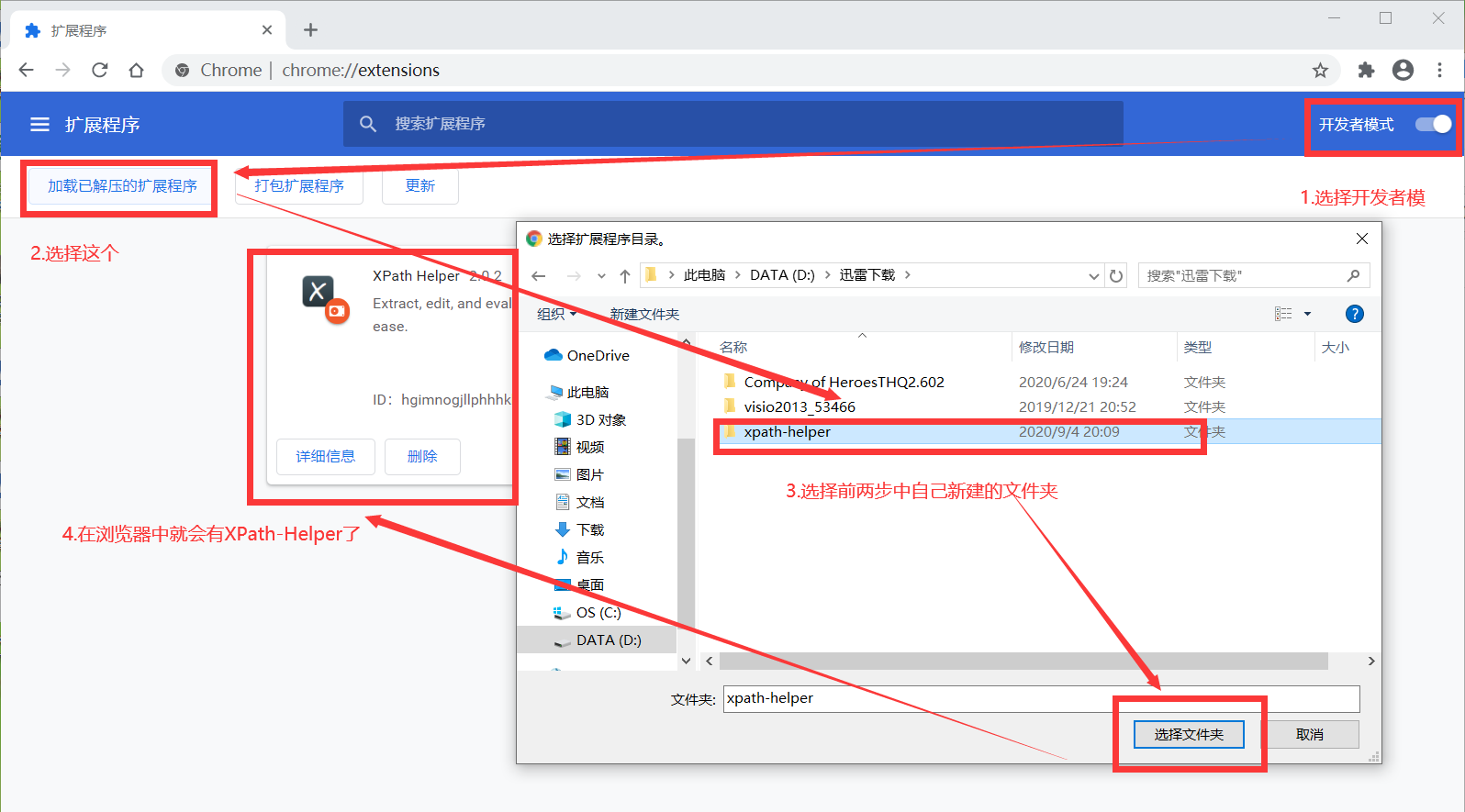The image size is (1465, 812).
Task: Open the extensions hamburger menu
Action: tap(39, 124)
